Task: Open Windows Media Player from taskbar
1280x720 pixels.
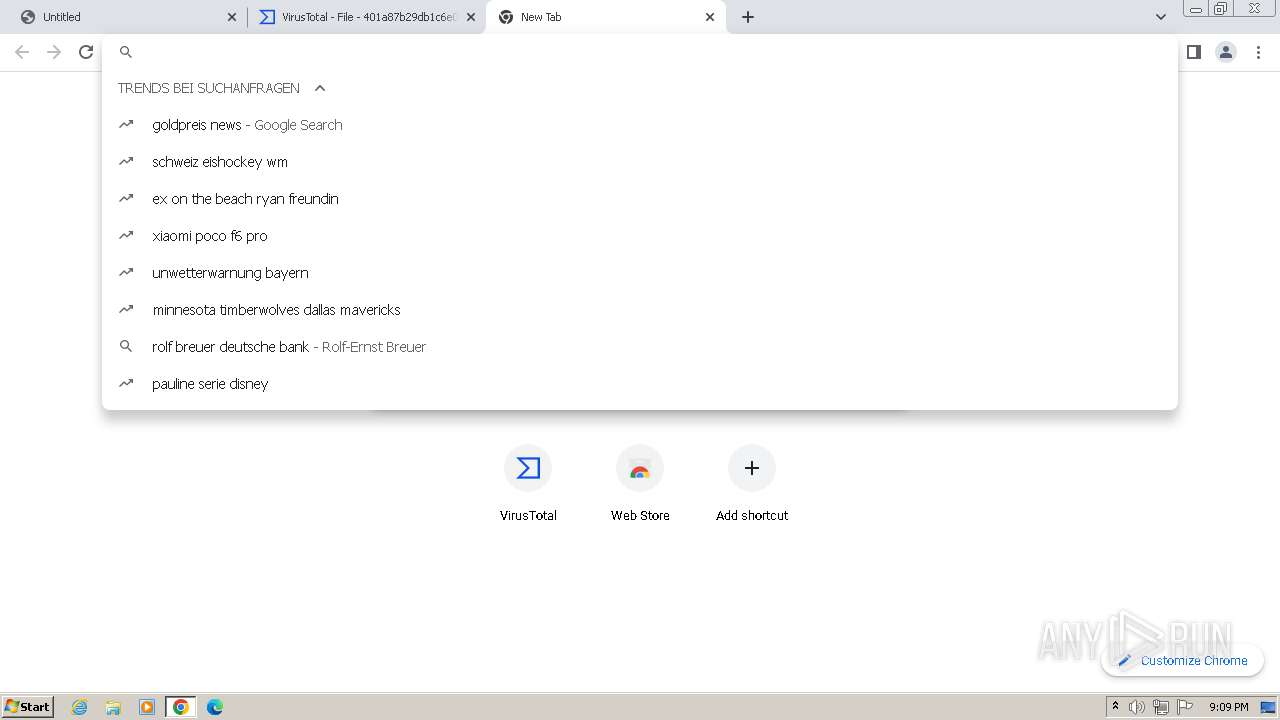Action: pyautogui.click(x=147, y=707)
